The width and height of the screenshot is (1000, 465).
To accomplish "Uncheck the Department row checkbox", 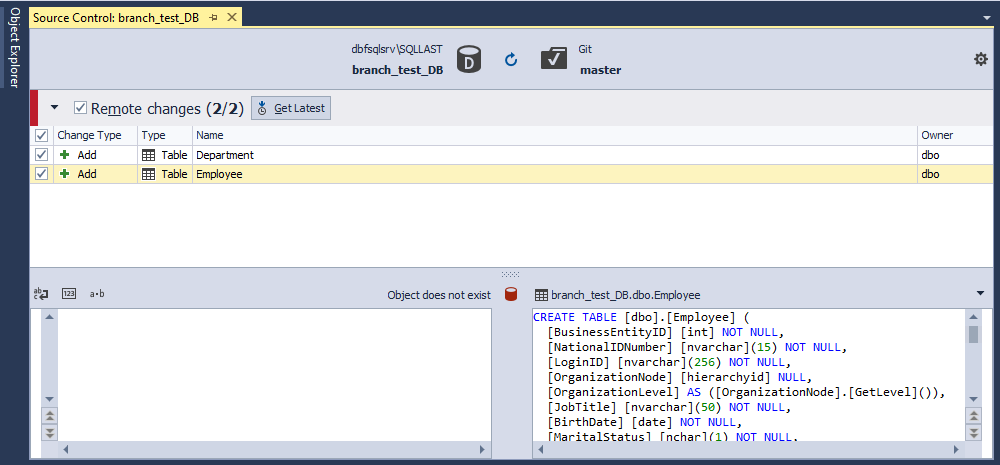I will pyautogui.click(x=41, y=155).
